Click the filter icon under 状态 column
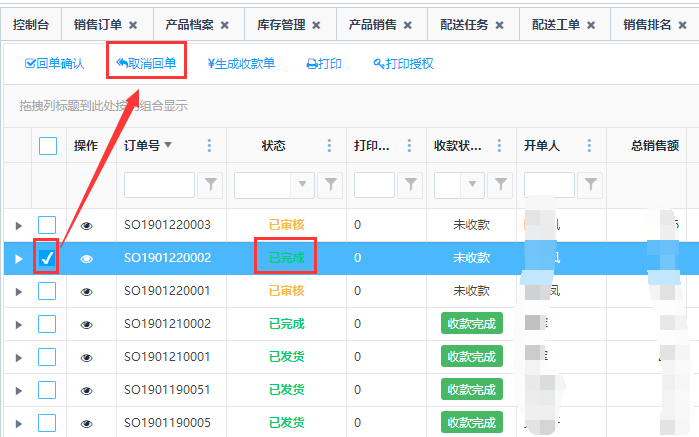The width and height of the screenshot is (699, 437). tap(331, 184)
